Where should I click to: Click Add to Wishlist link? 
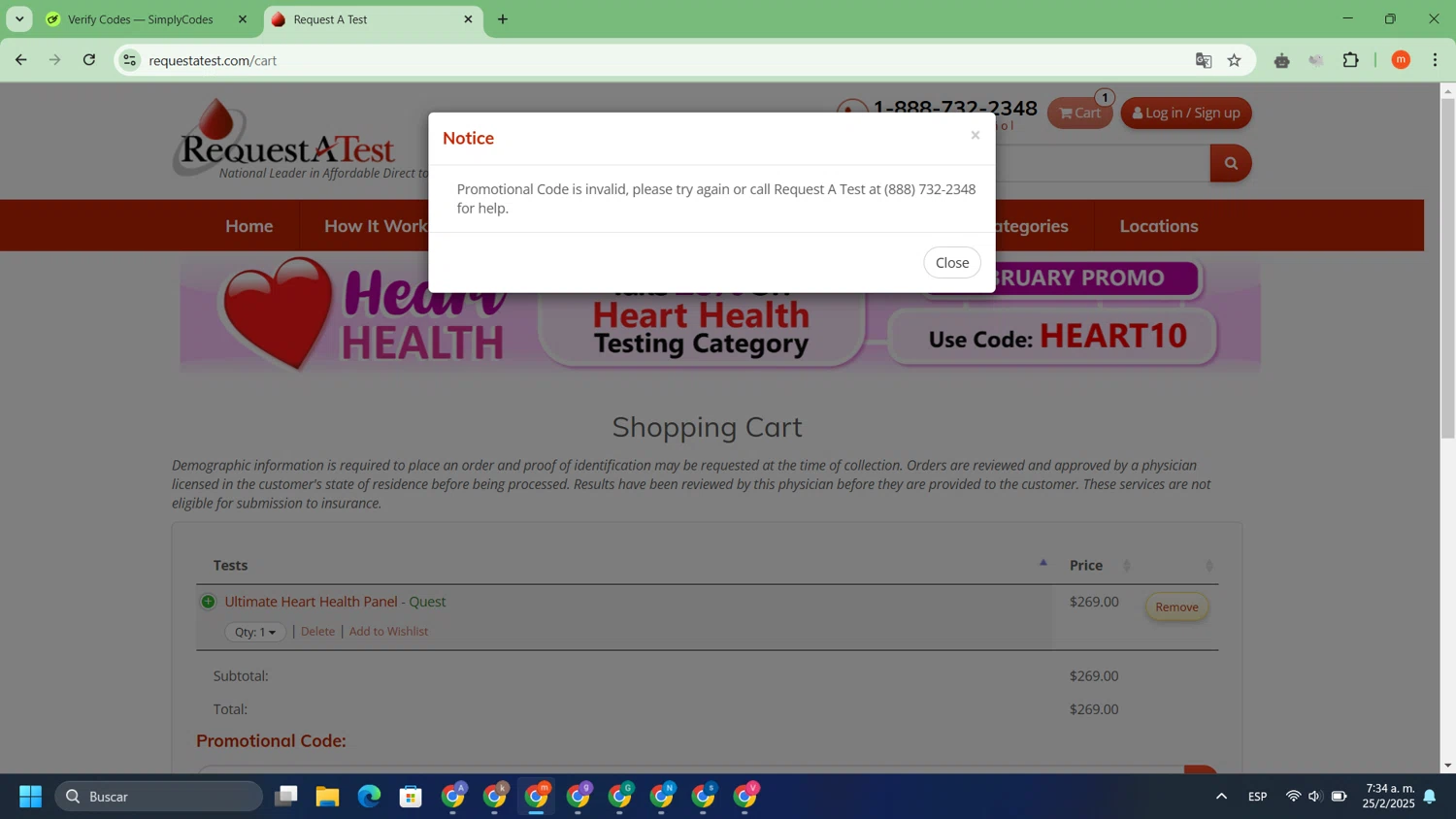coord(388,632)
